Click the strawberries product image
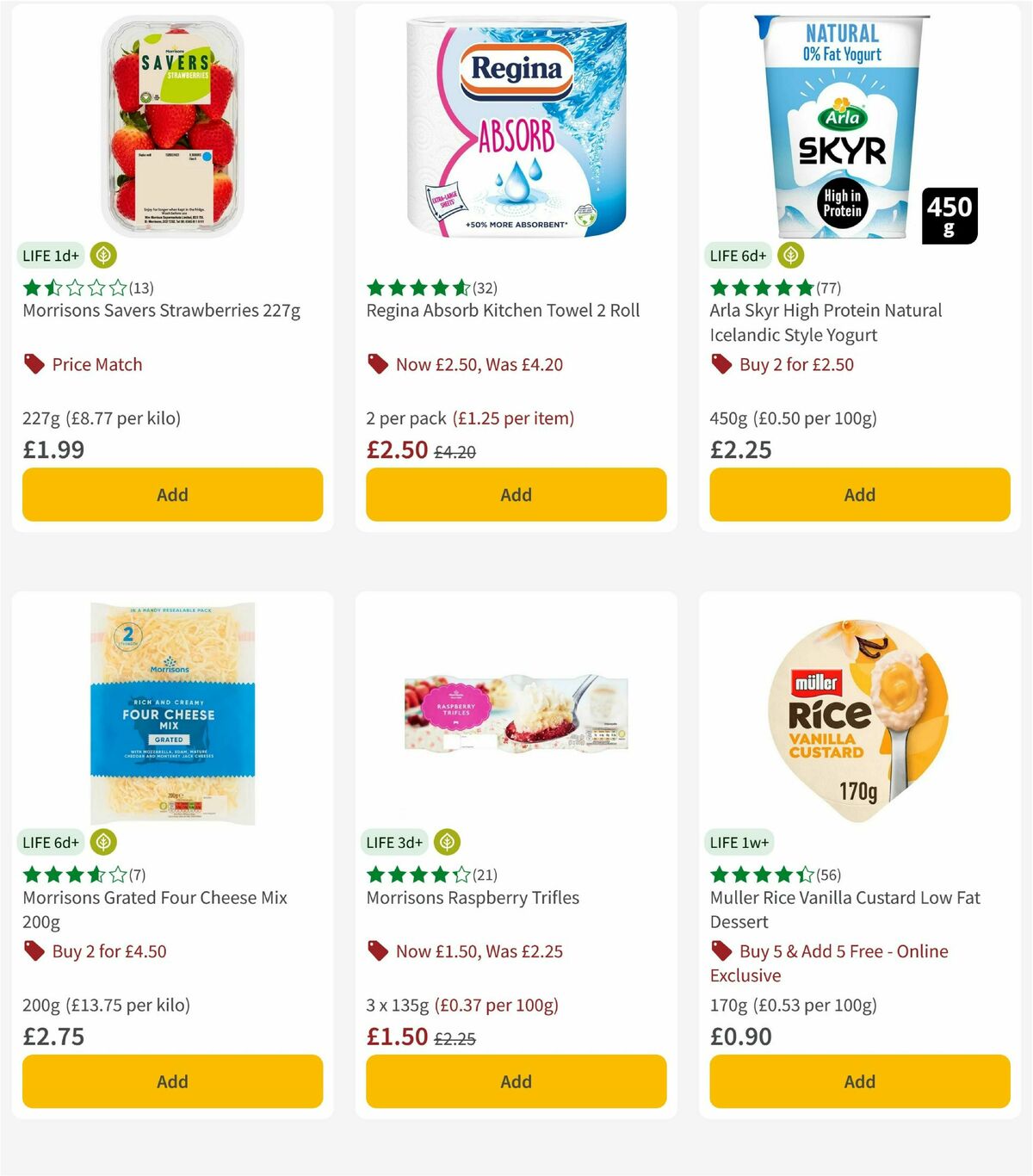 click(171, 121)
